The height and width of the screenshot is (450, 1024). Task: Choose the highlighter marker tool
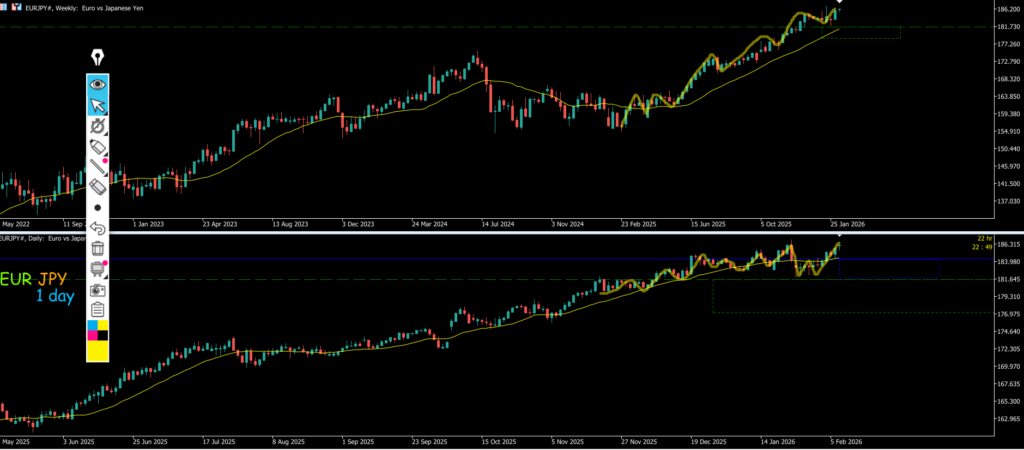click(x=99, y=147)
